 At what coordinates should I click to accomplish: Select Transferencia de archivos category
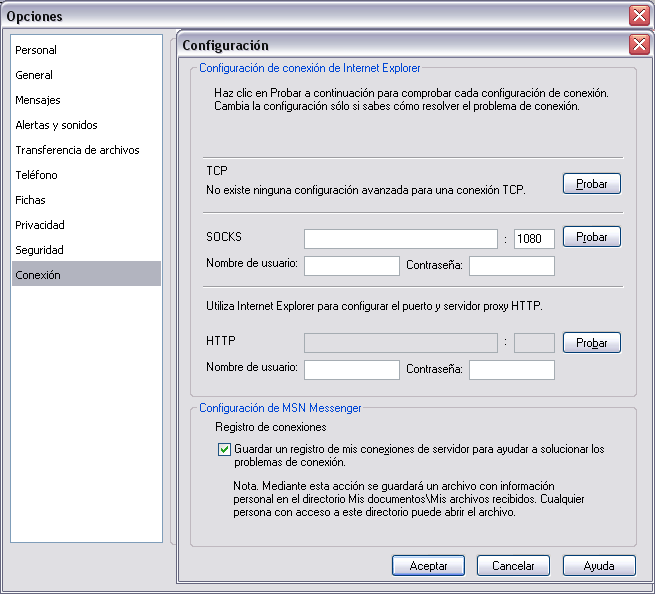coord(86,150)
